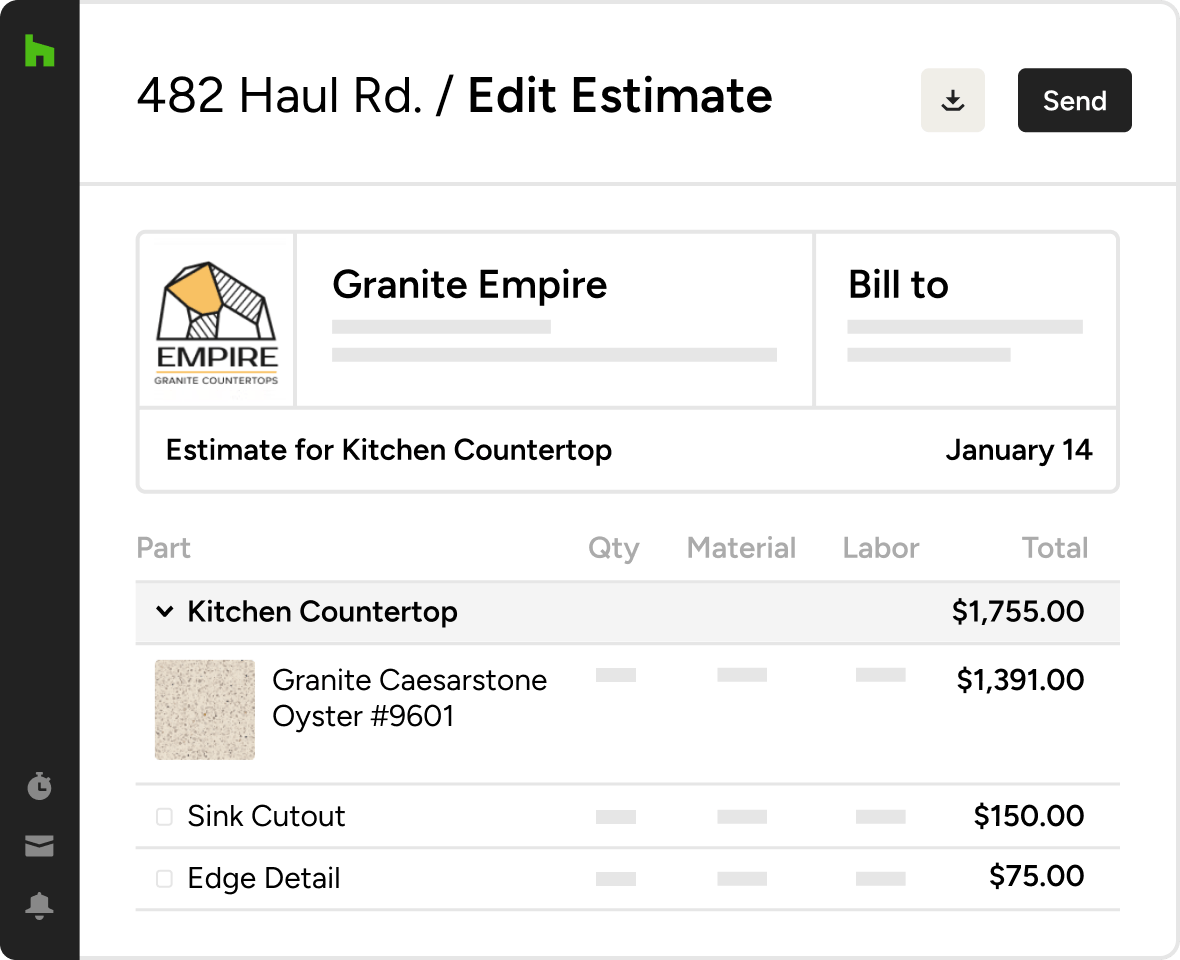This screenshot has width=1180, height=960.
Task: Open the Bill to section
Action: point(898,285)
